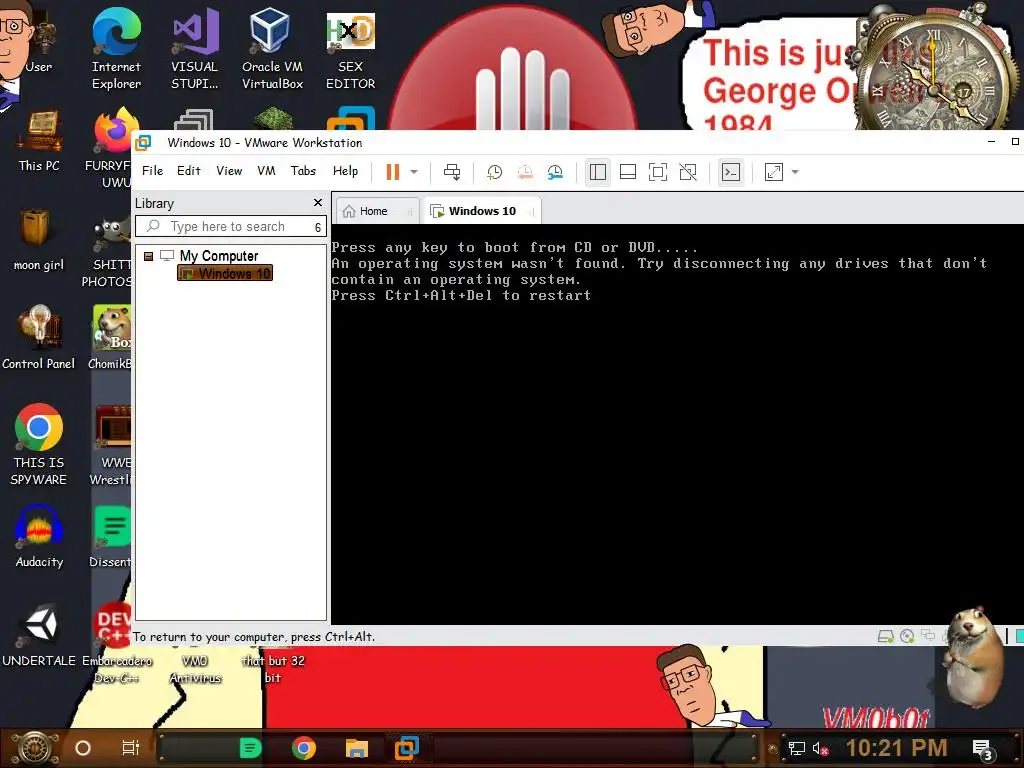Suspend the virtual machine with the pause button

pyautogui.click(x=392, y=172)
